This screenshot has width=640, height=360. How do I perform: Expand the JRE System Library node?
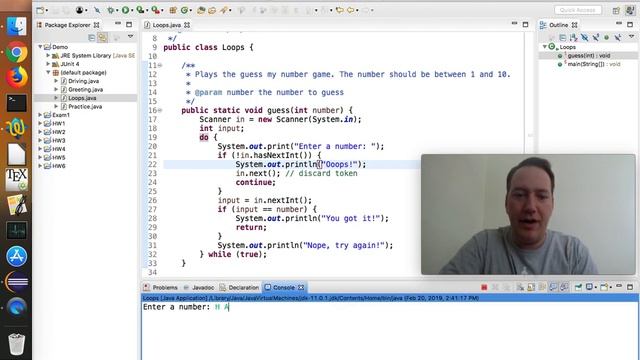48,56
